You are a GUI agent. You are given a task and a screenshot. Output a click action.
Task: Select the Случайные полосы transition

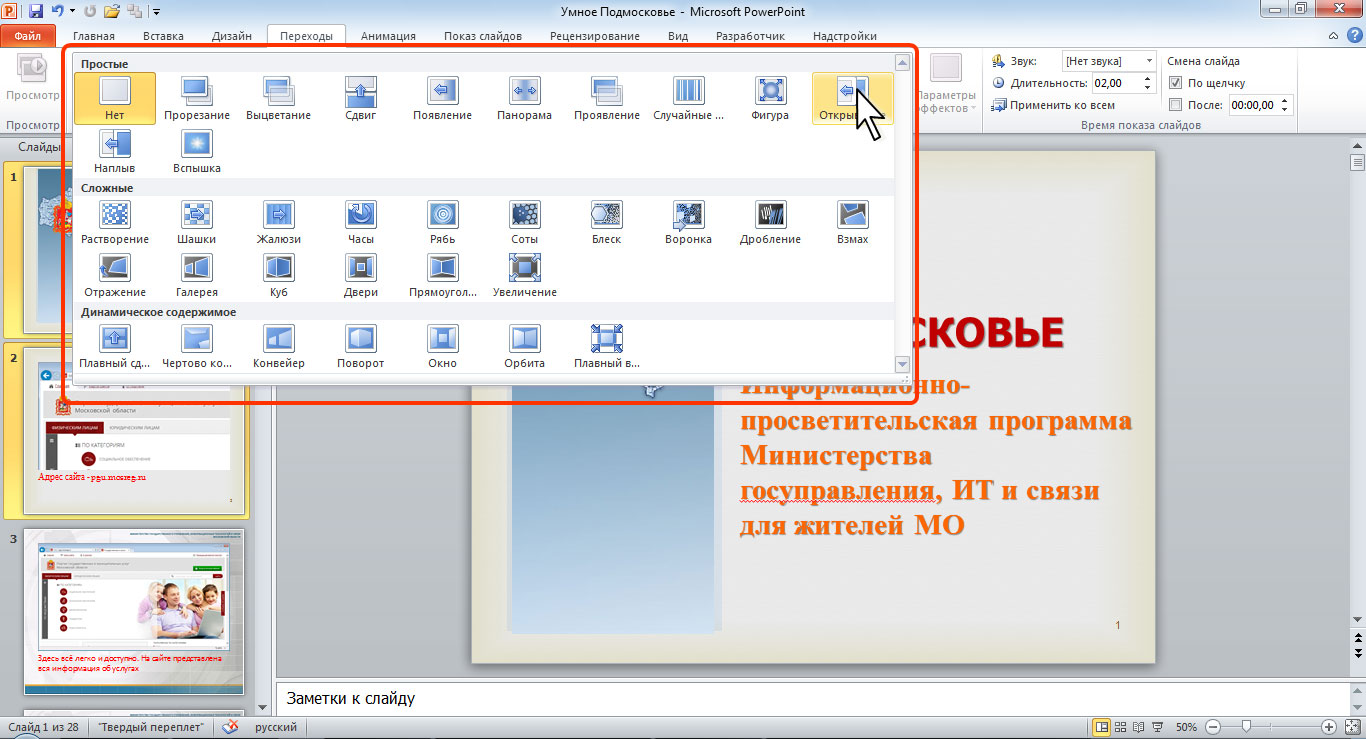click(688, 98)
